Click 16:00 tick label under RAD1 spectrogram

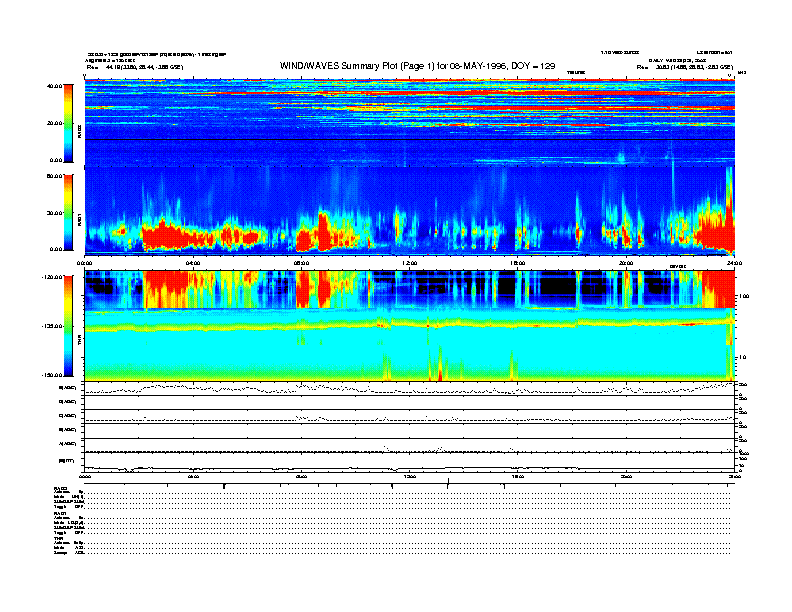518,263
